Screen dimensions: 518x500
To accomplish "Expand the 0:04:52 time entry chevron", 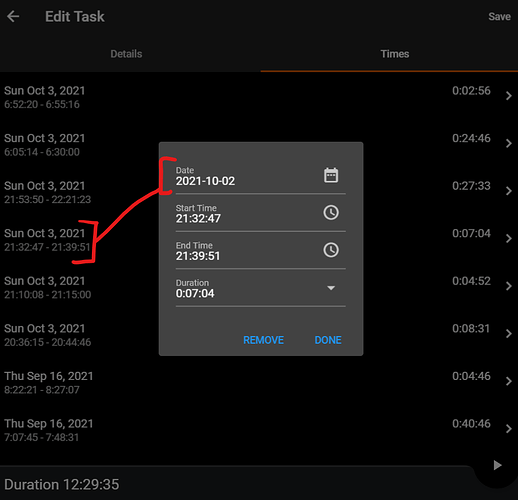I will click(x=509, y=286).
